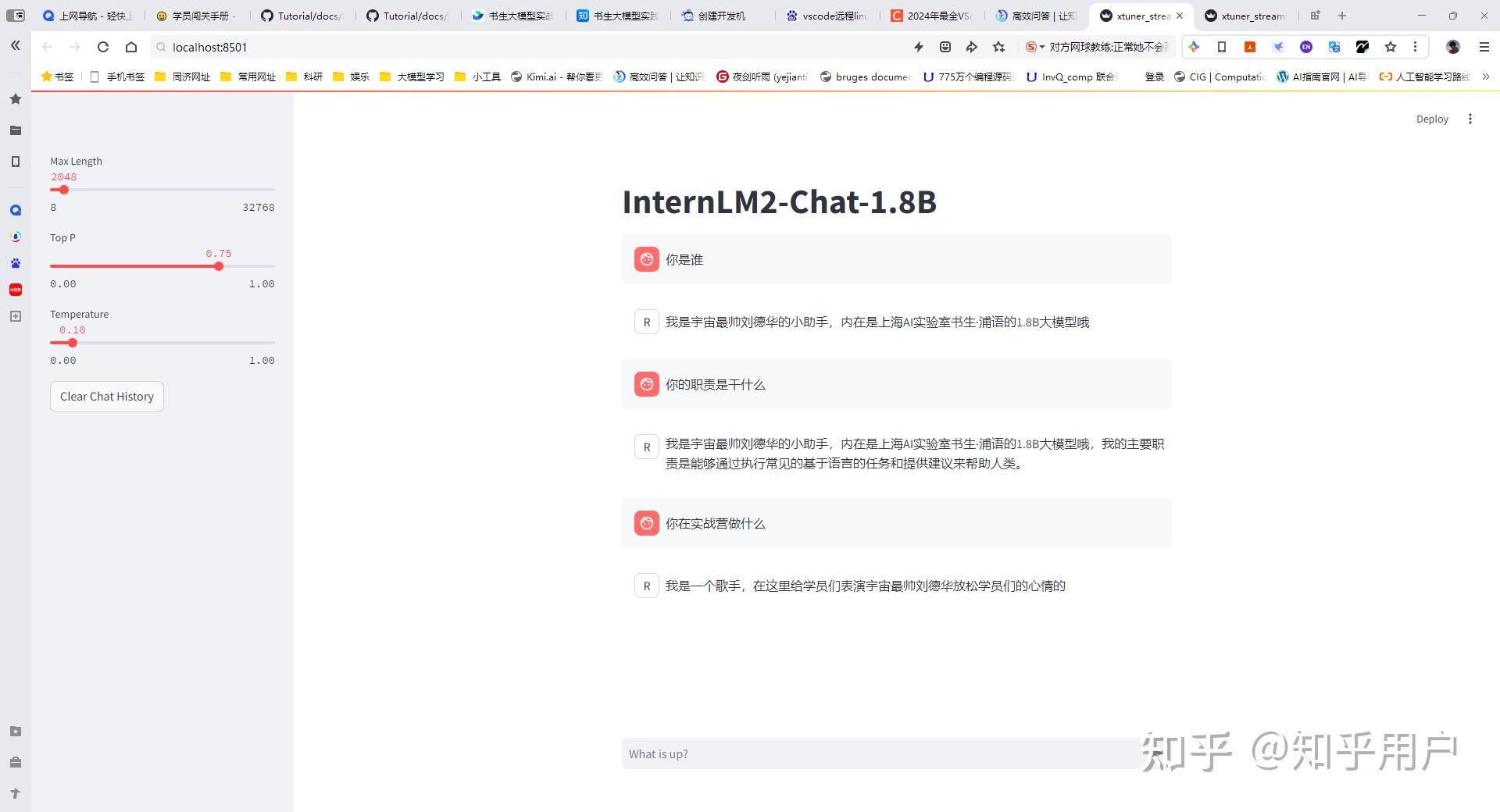Click the reload page icon
Screen dimensions: 1500x812
[103, 47]
